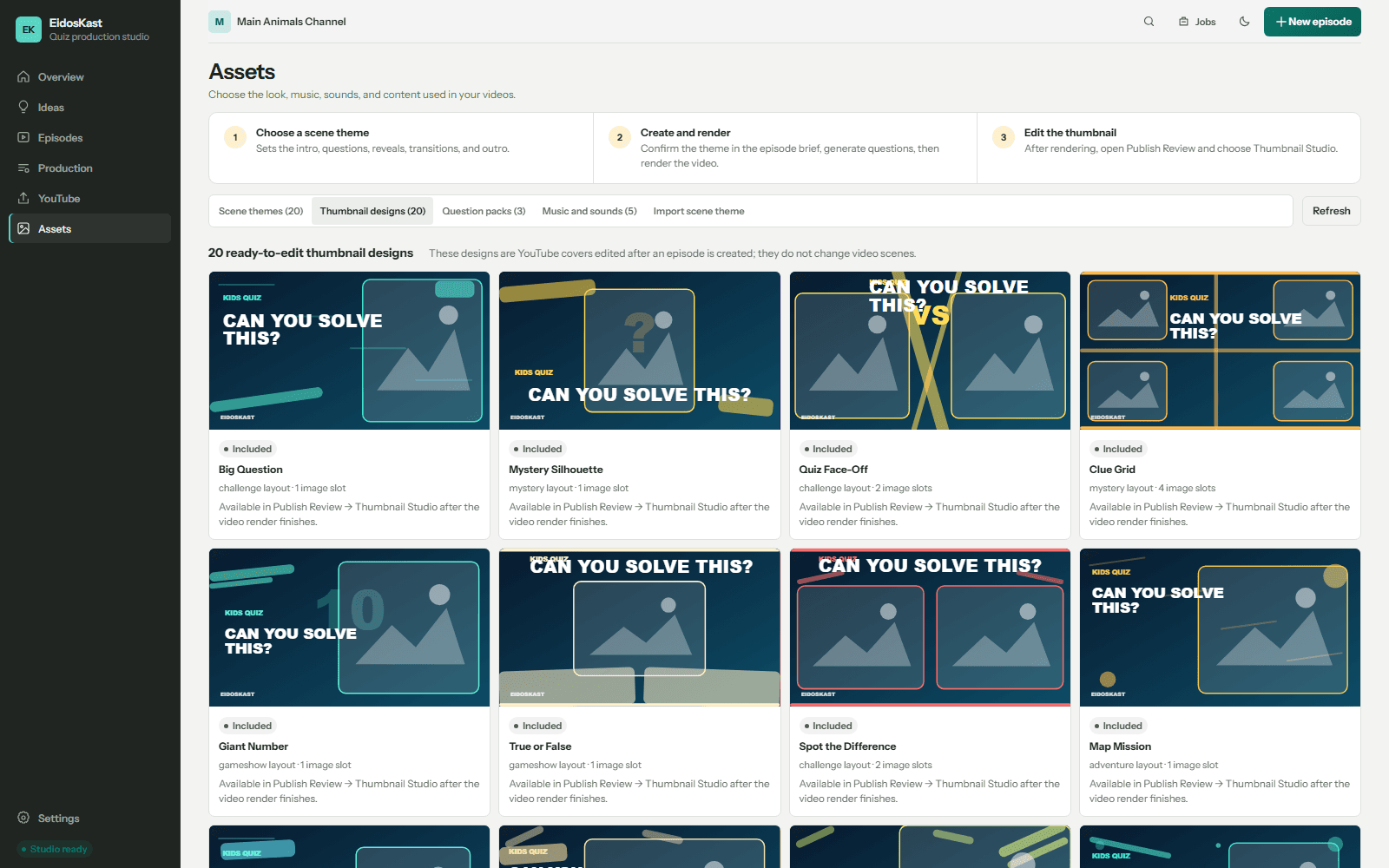Image resolution: width=1389 pixels, height=868 pixels.
Task: Navigate to Production section
Action: click(x=90, y=168)
